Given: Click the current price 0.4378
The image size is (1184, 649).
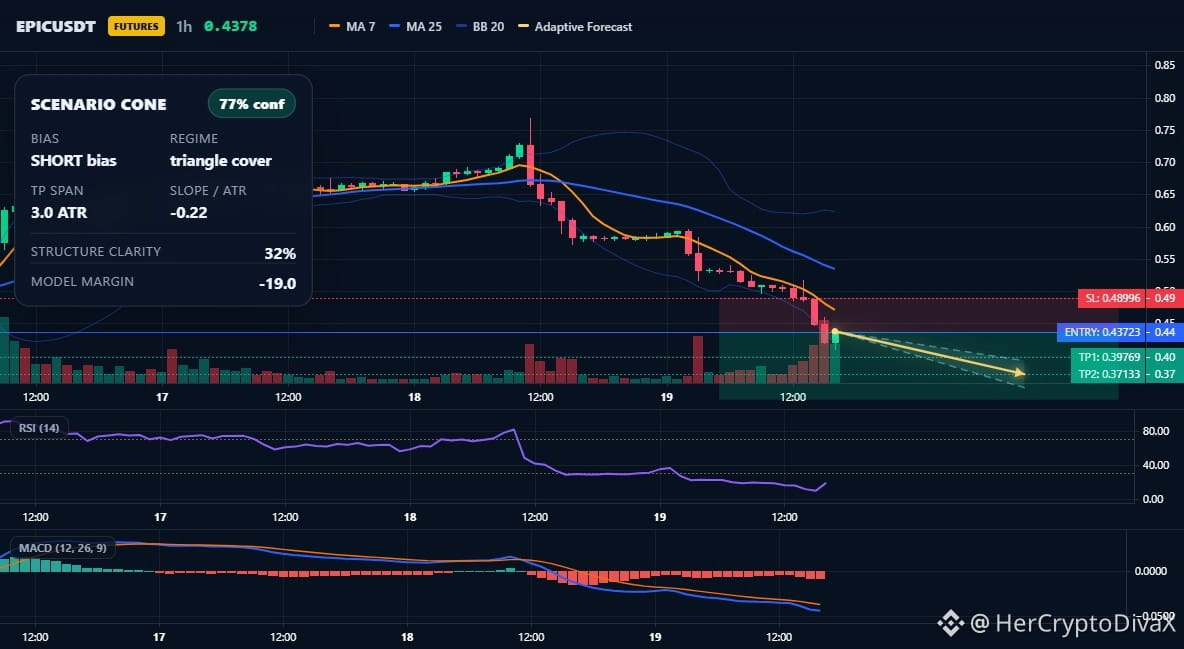Looking at the screenshot, I should click(230, 26).
